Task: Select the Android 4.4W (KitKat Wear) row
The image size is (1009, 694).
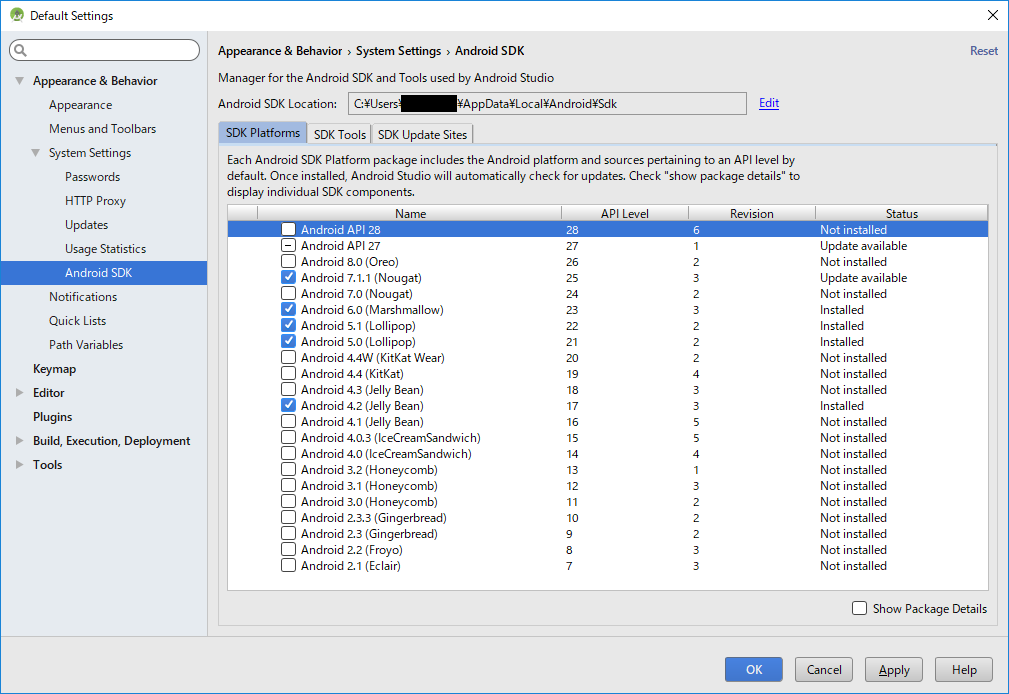Action: pyautogui.click(x=607, y=357)
